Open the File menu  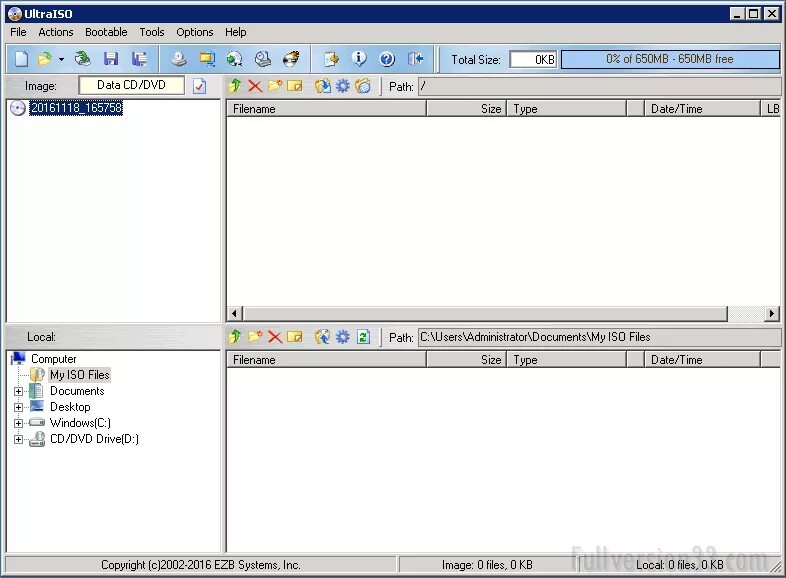[x=19, y=32]
